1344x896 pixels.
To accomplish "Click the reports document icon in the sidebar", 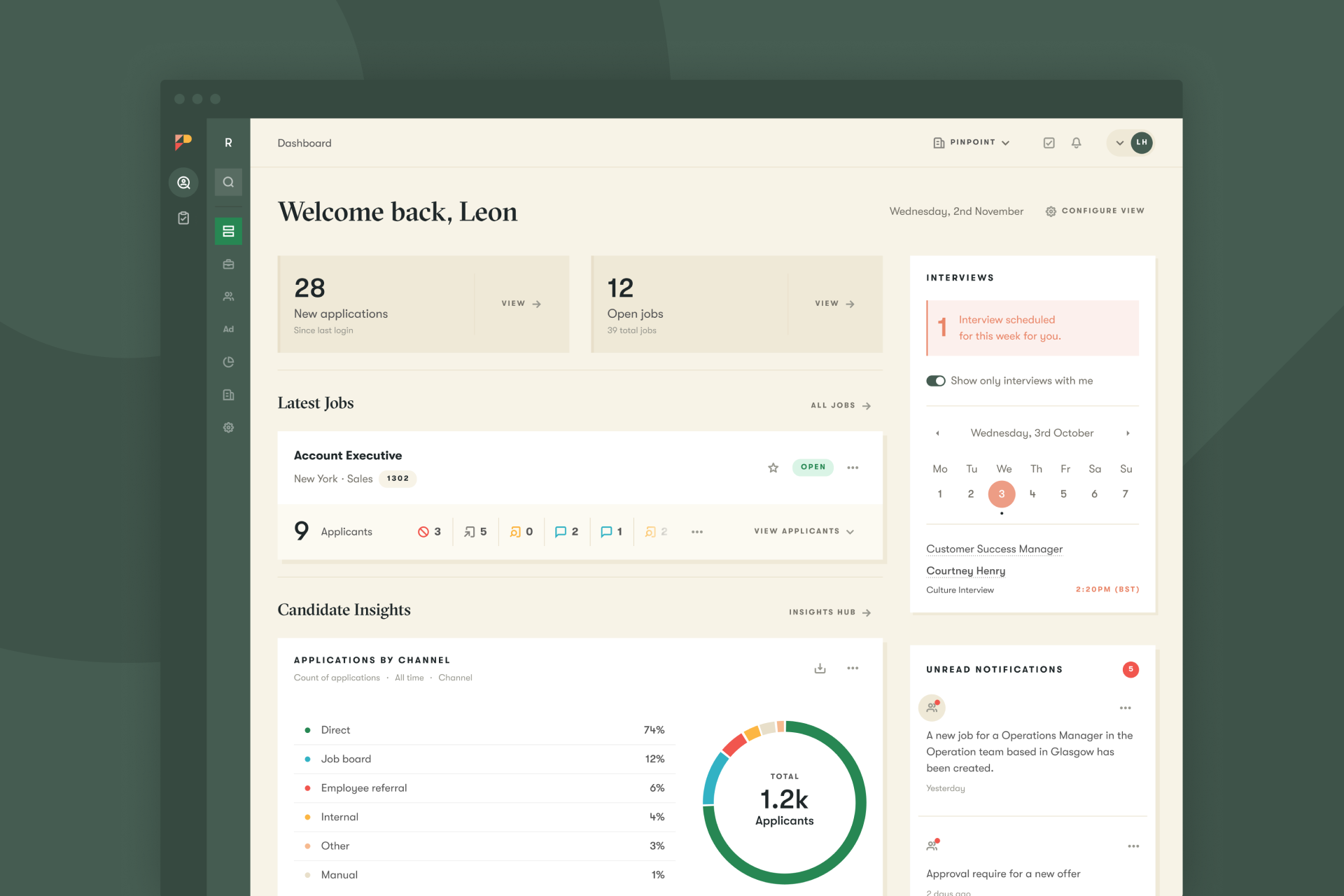I will (228, 394).
